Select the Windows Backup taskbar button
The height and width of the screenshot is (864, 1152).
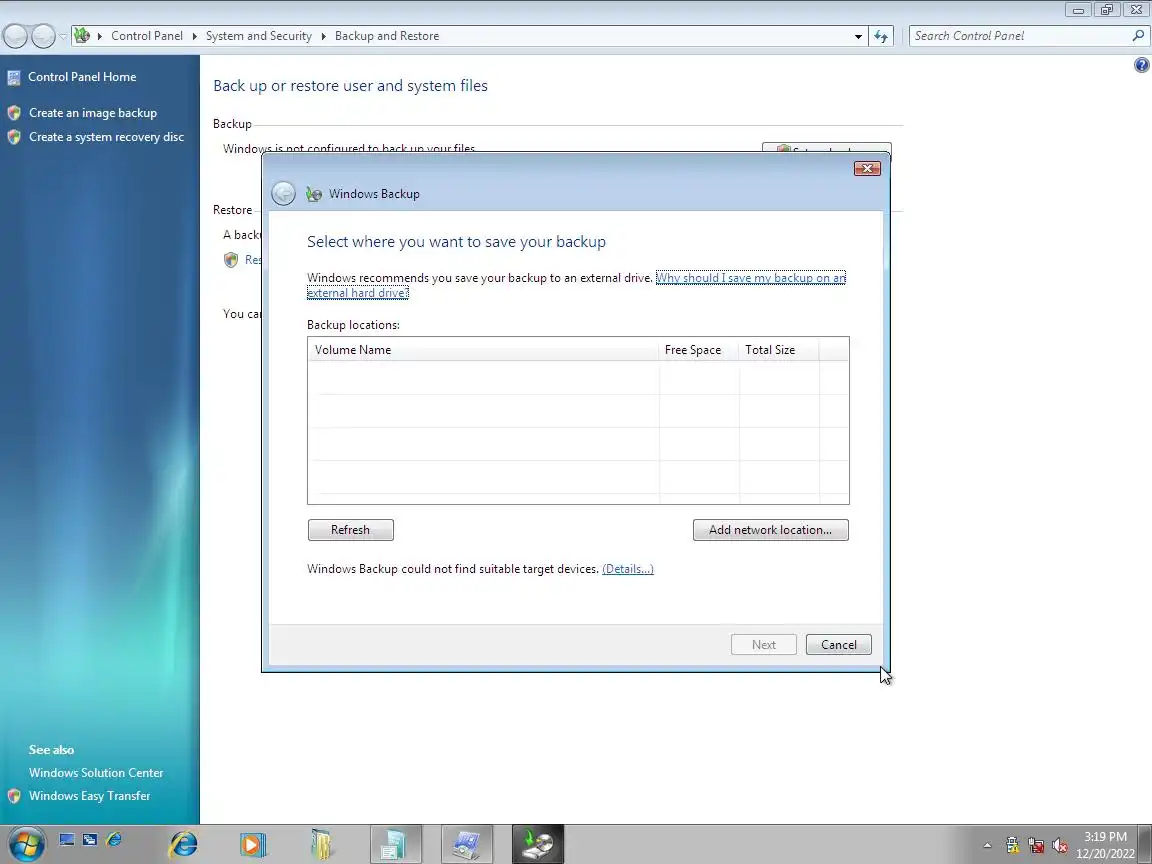coord(538,844)
